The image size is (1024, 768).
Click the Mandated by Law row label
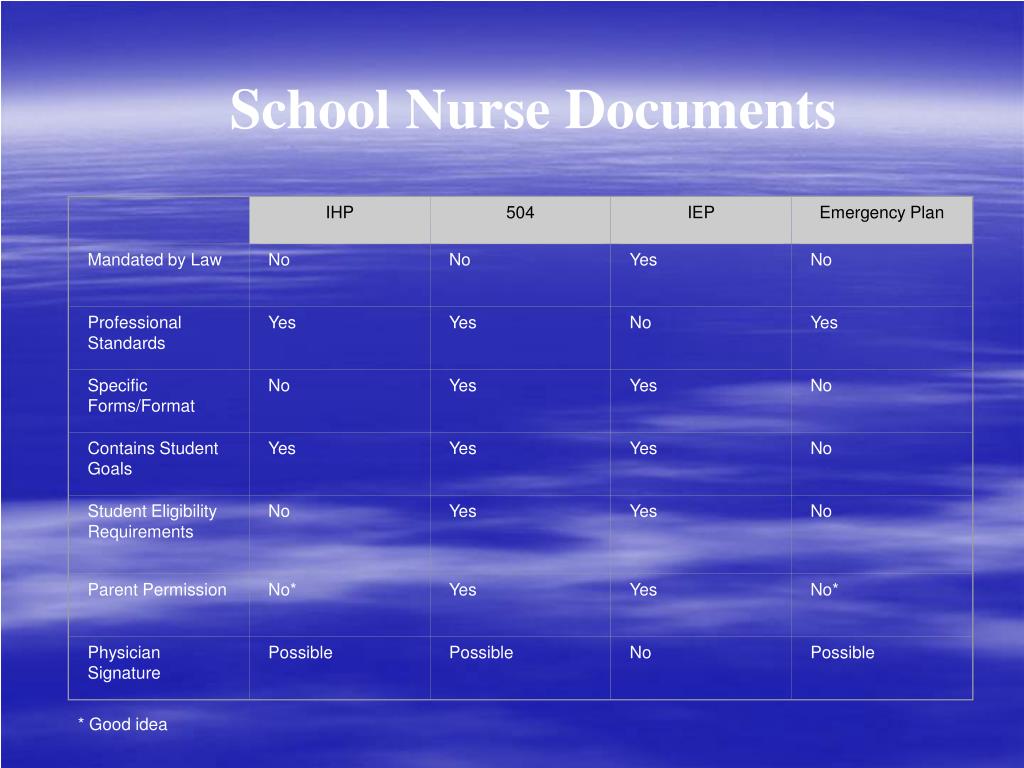[x=155, y=260]
